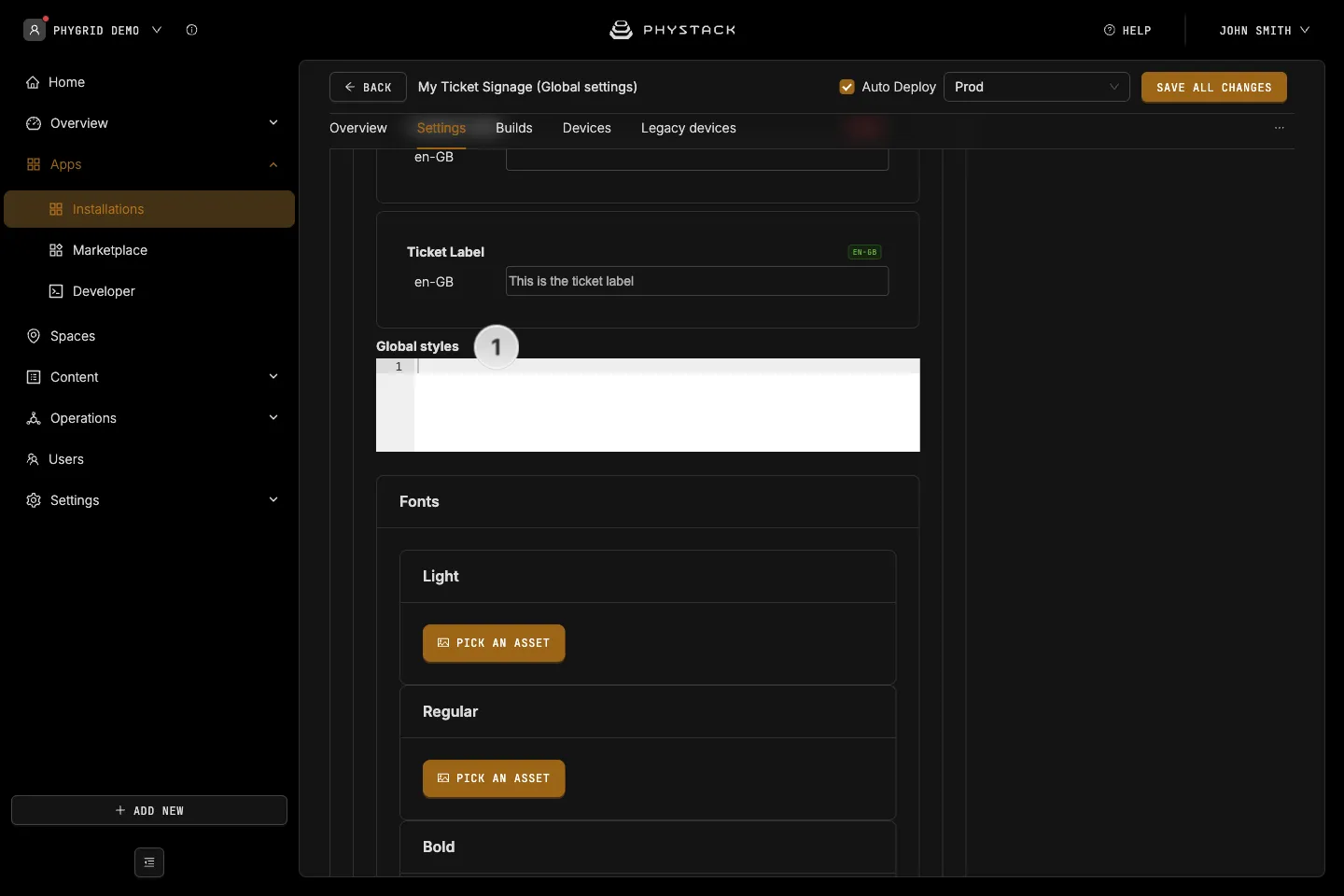Viewport: 1344px width, 896px height.
Task: Click the Spaces location pin icon
Action: click(34, 336)
